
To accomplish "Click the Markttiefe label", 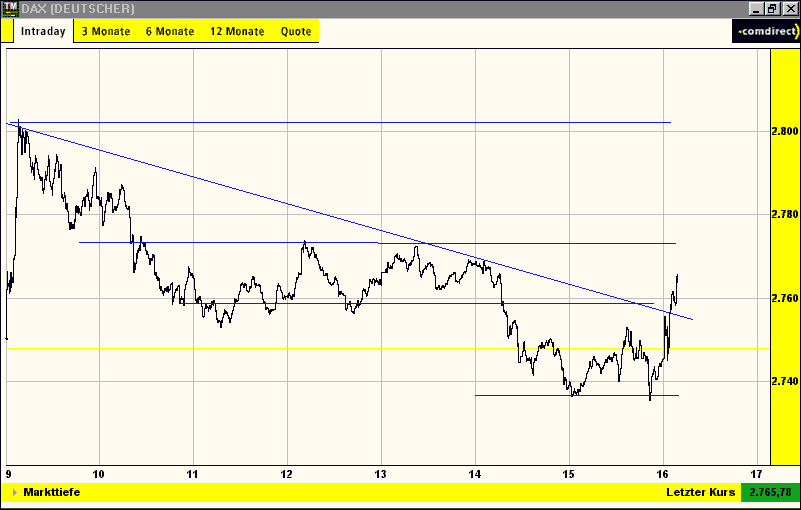I will click(x=52, y=493).
